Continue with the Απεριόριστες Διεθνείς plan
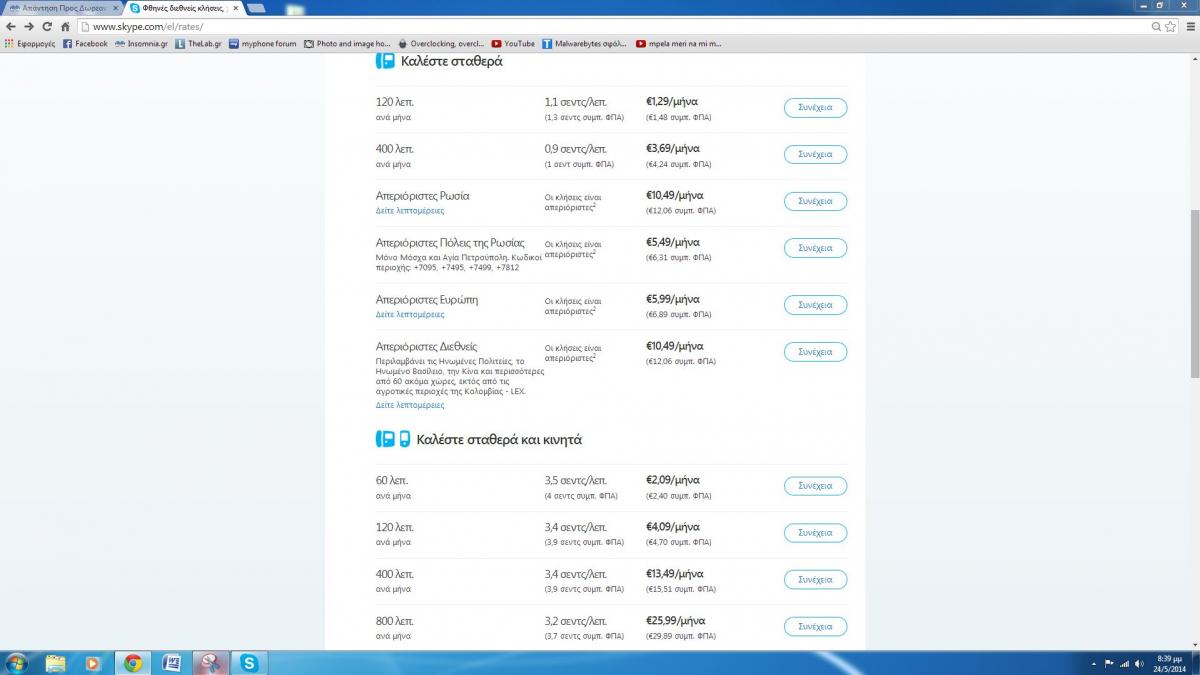 815,351
